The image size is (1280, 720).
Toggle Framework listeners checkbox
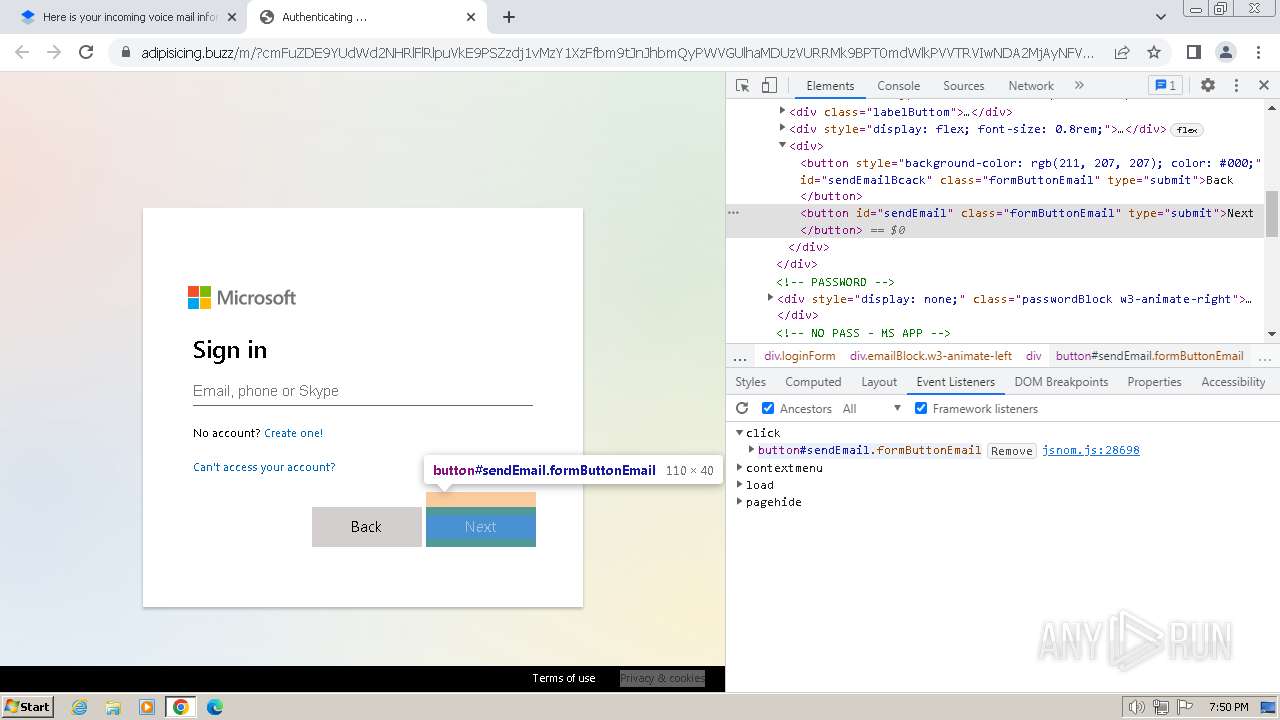(x=921, y=408)
